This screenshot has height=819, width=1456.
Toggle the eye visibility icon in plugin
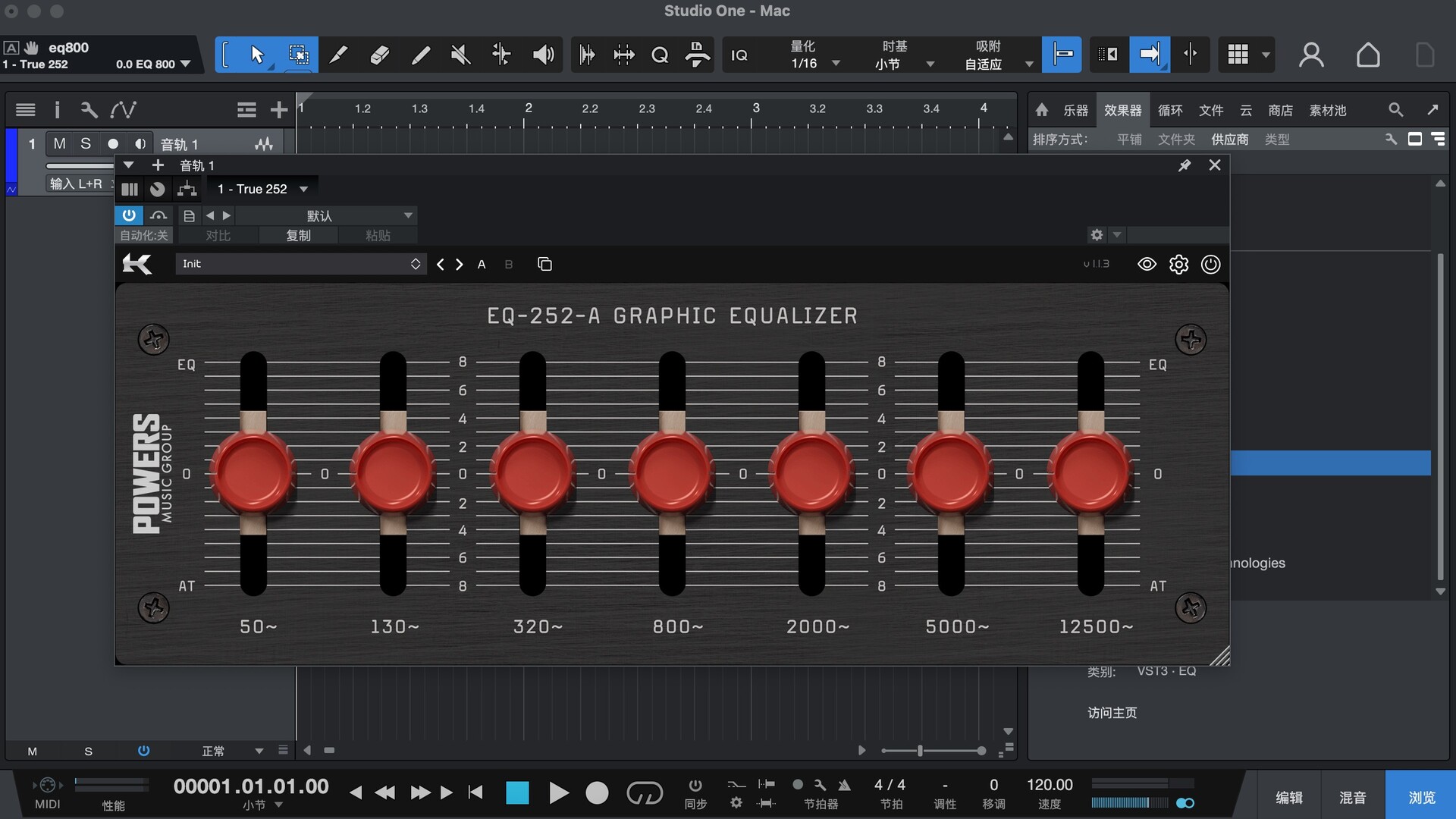click(1147, 264)
